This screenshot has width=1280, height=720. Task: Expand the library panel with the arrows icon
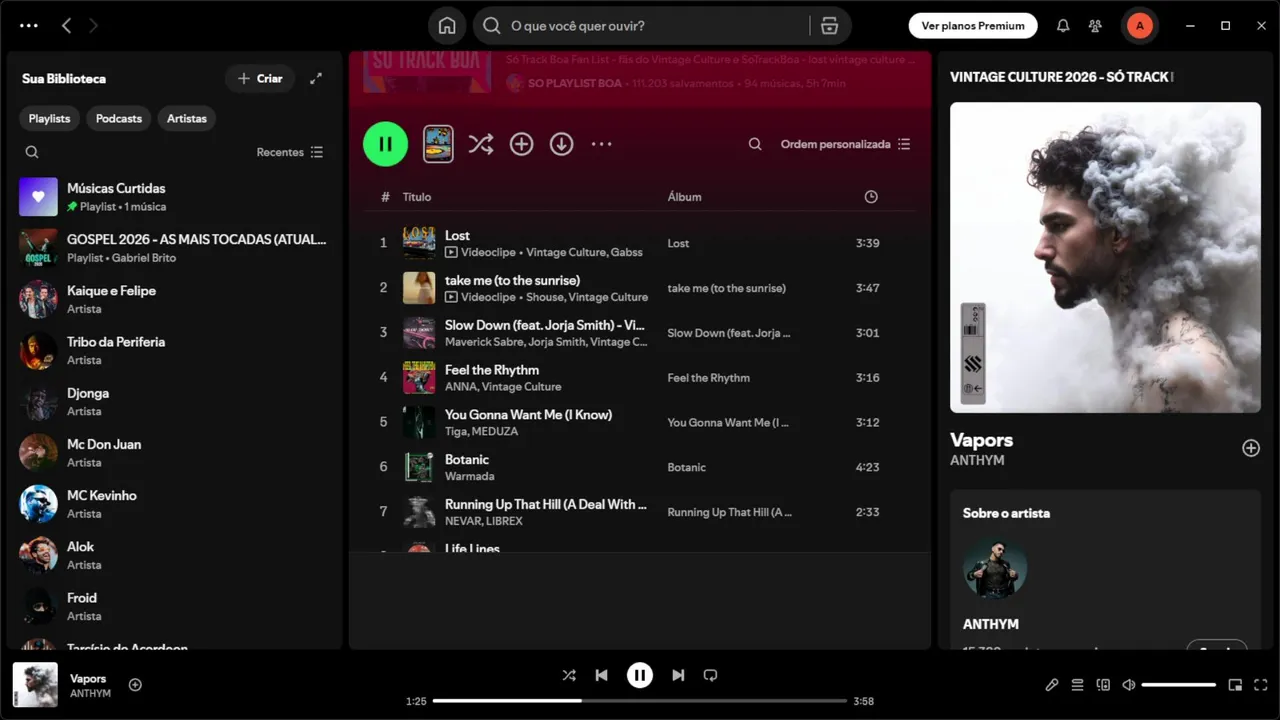point(316,78)
